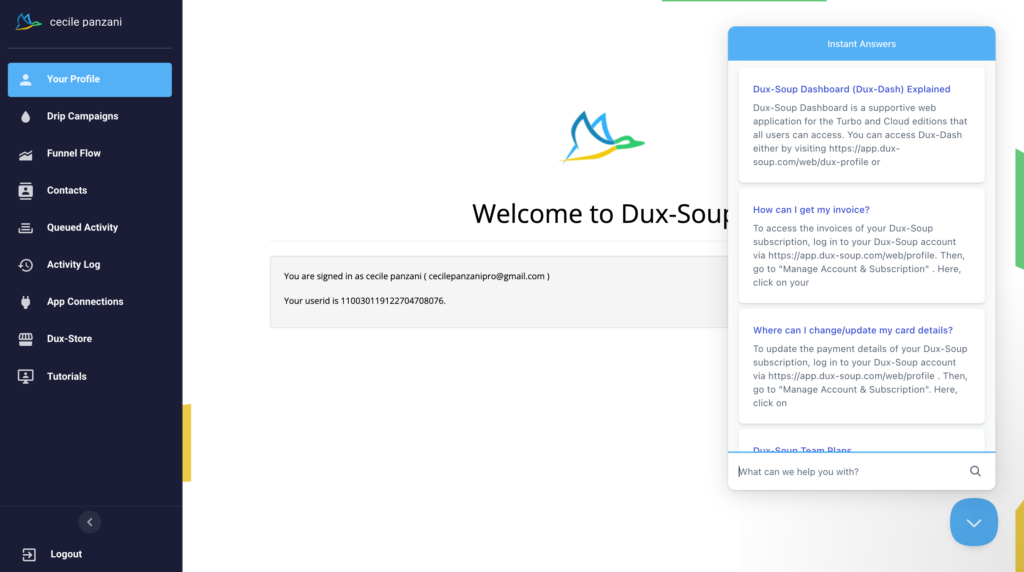Click the Activity Log history icon
1024x572 pixels.
(x=25, y=265)
